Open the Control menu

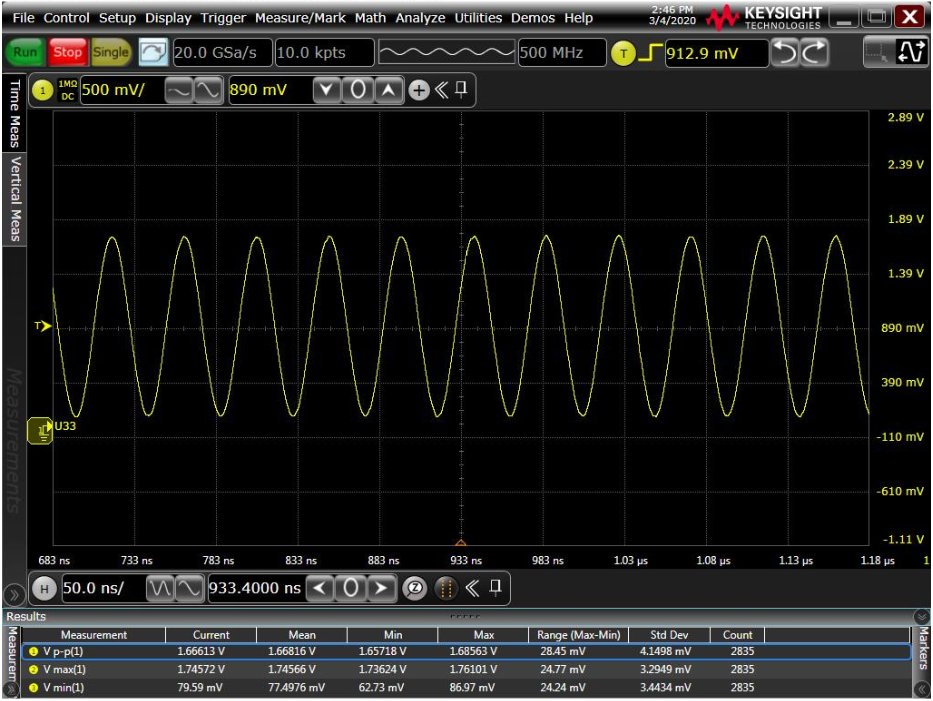pos(66,18)
